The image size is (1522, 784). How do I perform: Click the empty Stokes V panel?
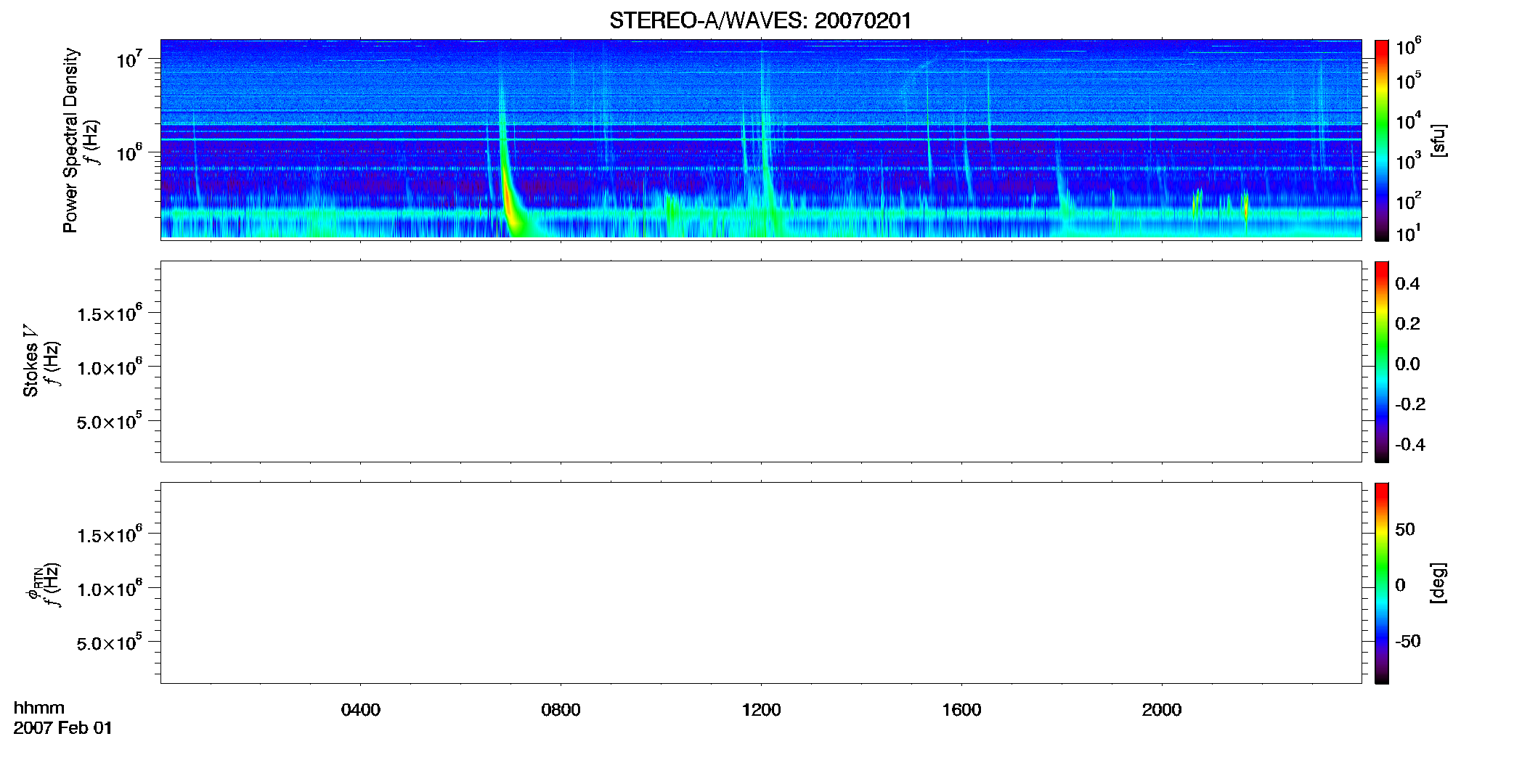[761, 362]
